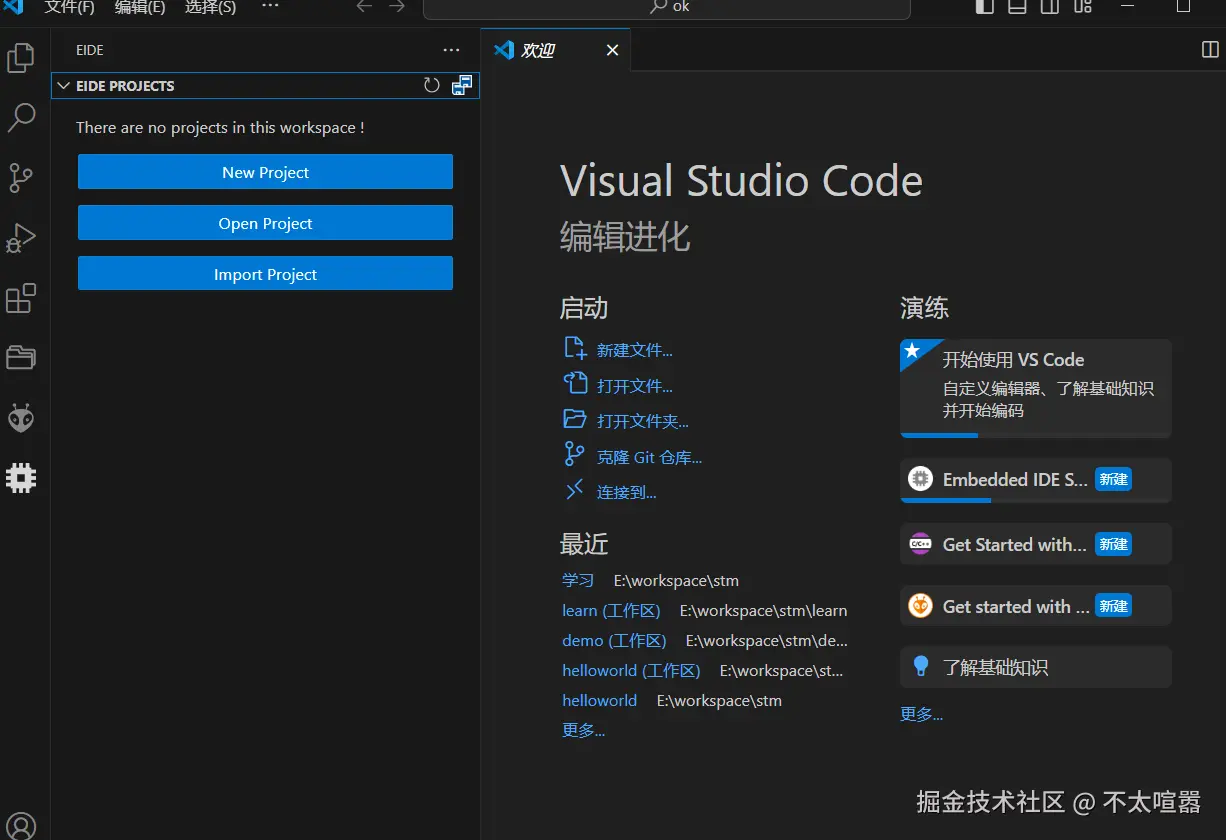Toggle the primary sidebar layout button
1226x840 pixels.
985,7
